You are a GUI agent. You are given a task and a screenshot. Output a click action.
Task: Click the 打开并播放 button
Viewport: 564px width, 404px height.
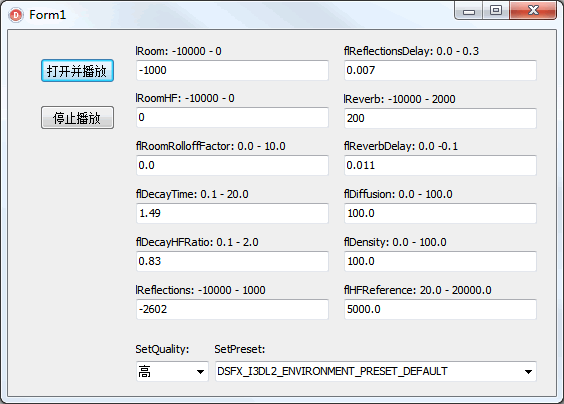77,71
